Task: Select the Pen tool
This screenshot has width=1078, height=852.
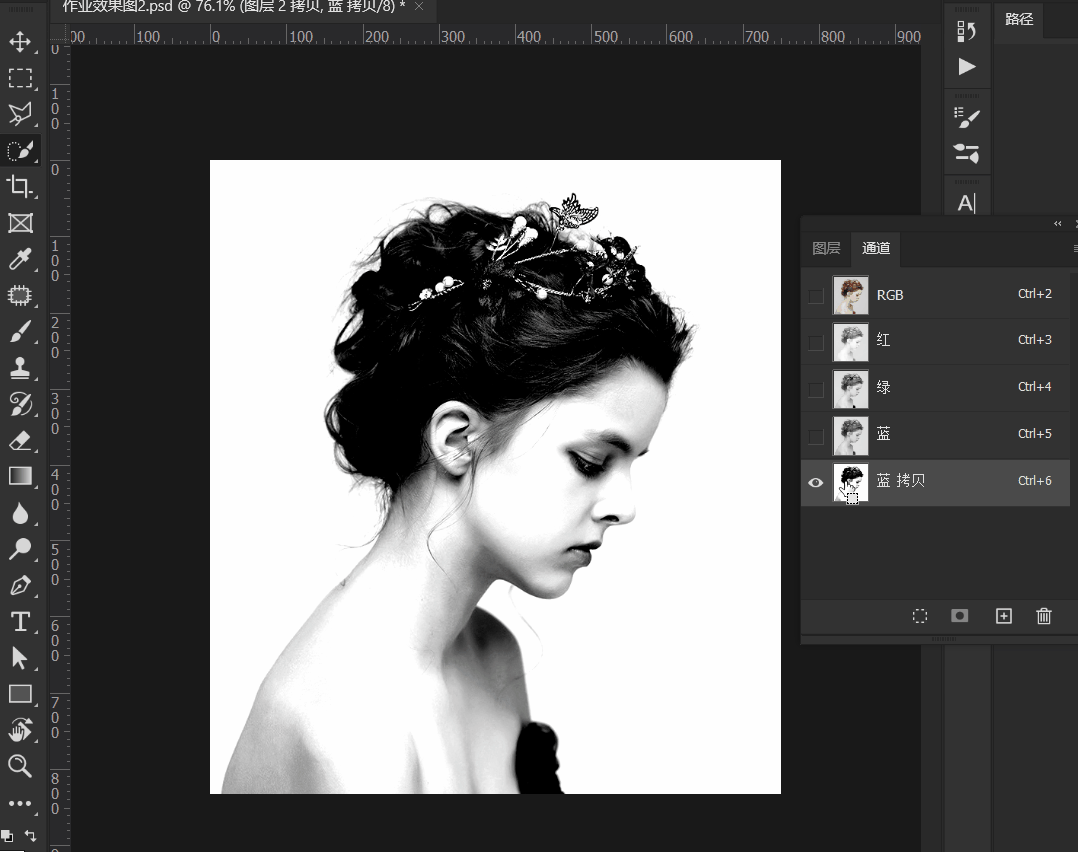Action: click(x=20, y=586)
